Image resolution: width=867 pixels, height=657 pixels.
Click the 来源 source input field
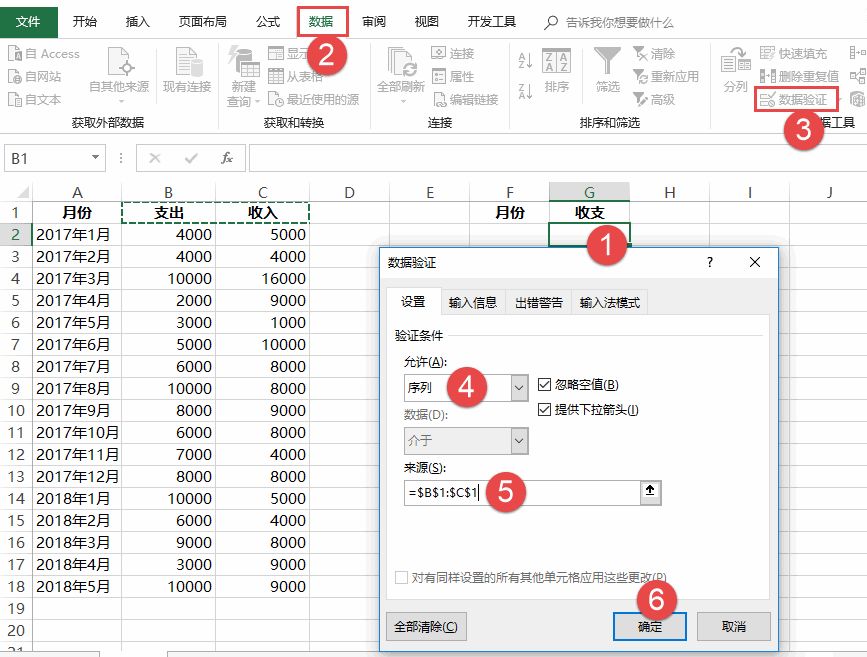click(x=522, y=492)
